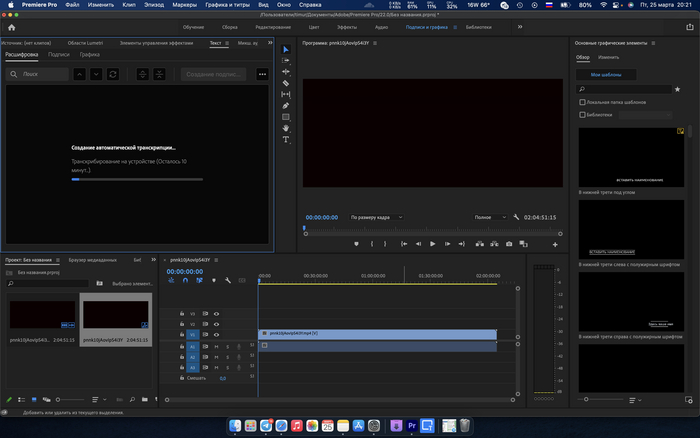
Task: Click the Export Frame camera icon
Action: pyautogui.click(x=509, y=243)
